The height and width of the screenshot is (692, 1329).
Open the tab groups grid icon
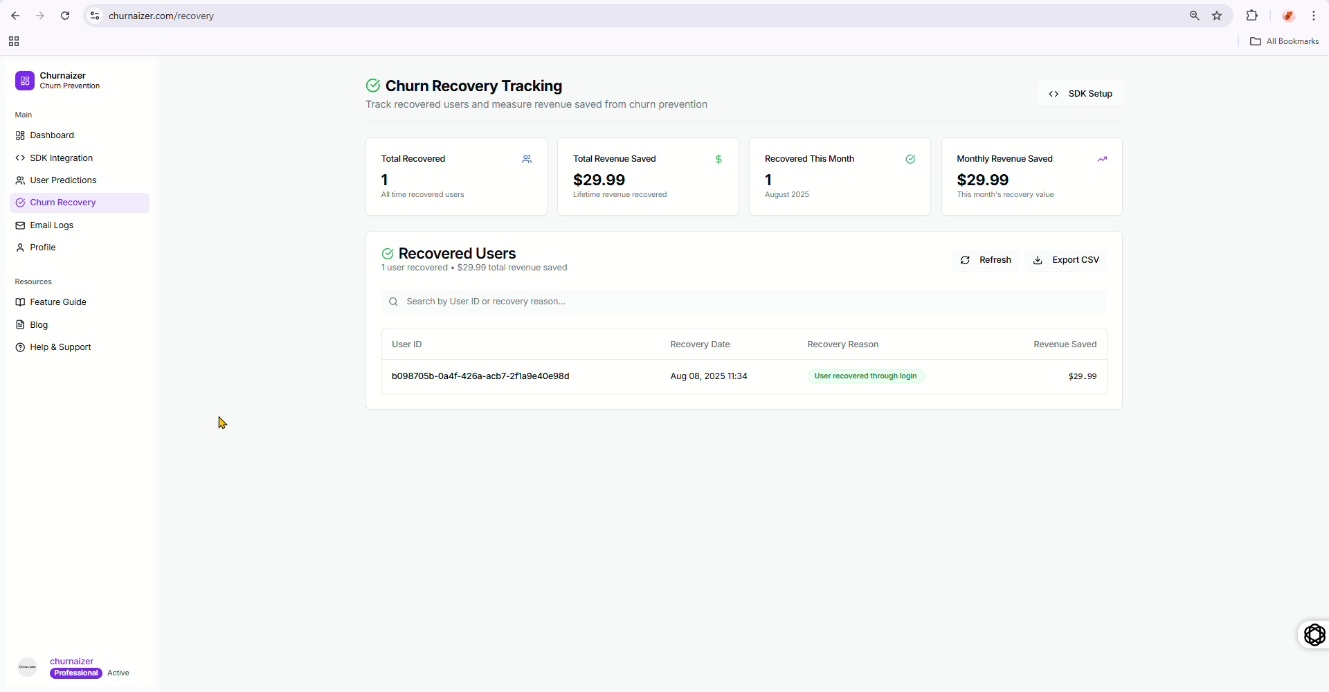(14, 41)
